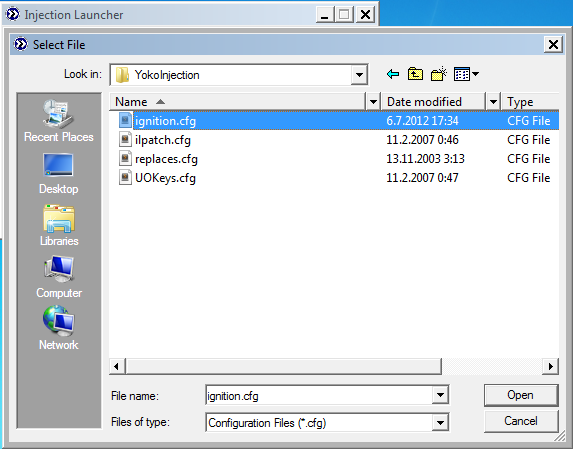The image size is (573, 449).
Task: Expand the File name dropdown arrow
Action: click(440, 395)
